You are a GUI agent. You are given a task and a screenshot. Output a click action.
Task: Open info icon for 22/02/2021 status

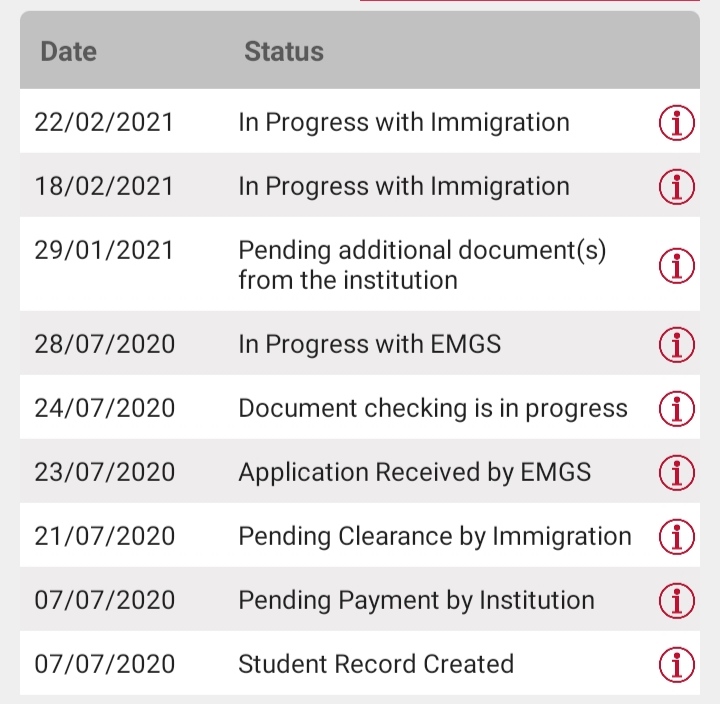(x=677, y=123)
